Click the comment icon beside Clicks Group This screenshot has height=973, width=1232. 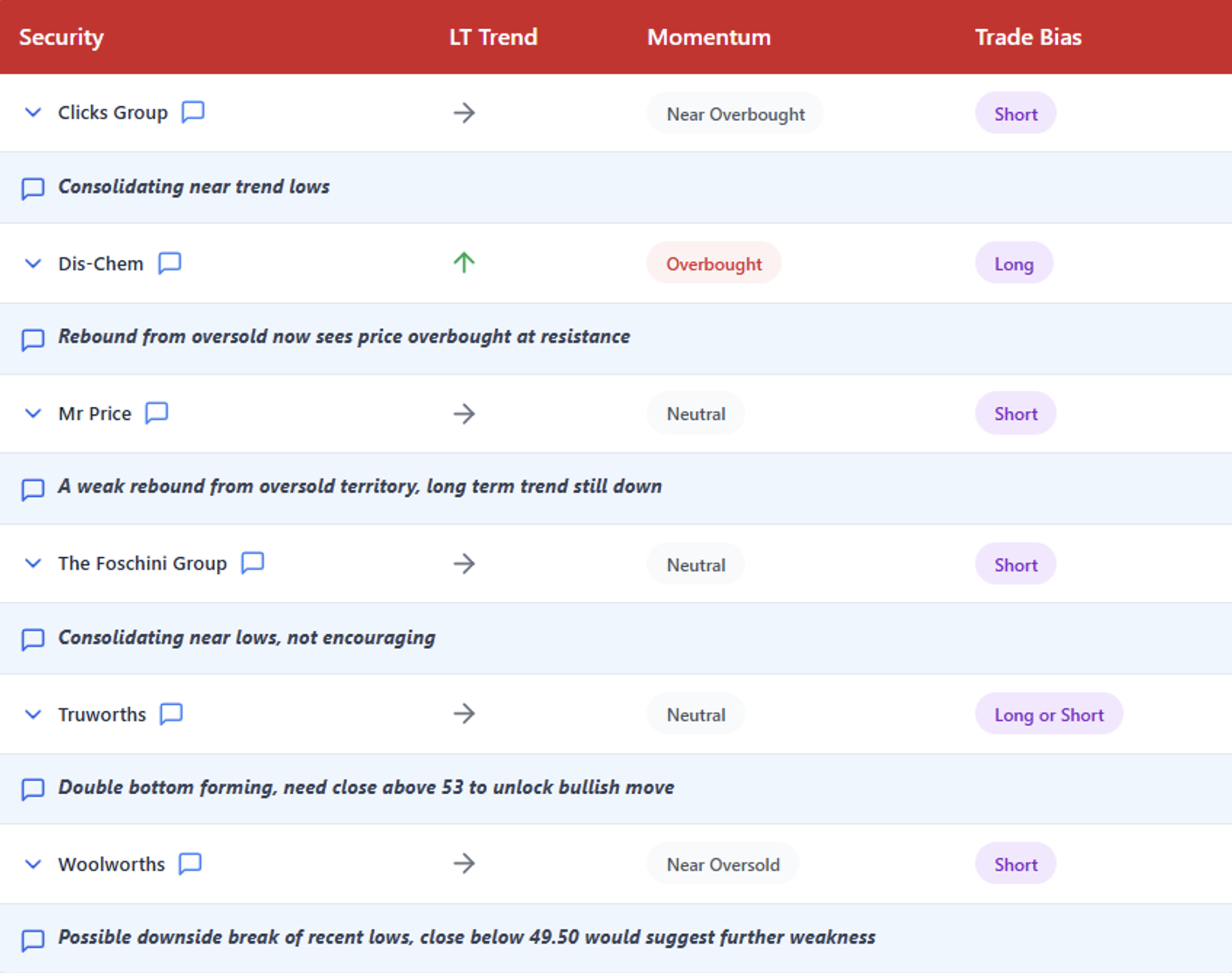click(x=192, y=112)
